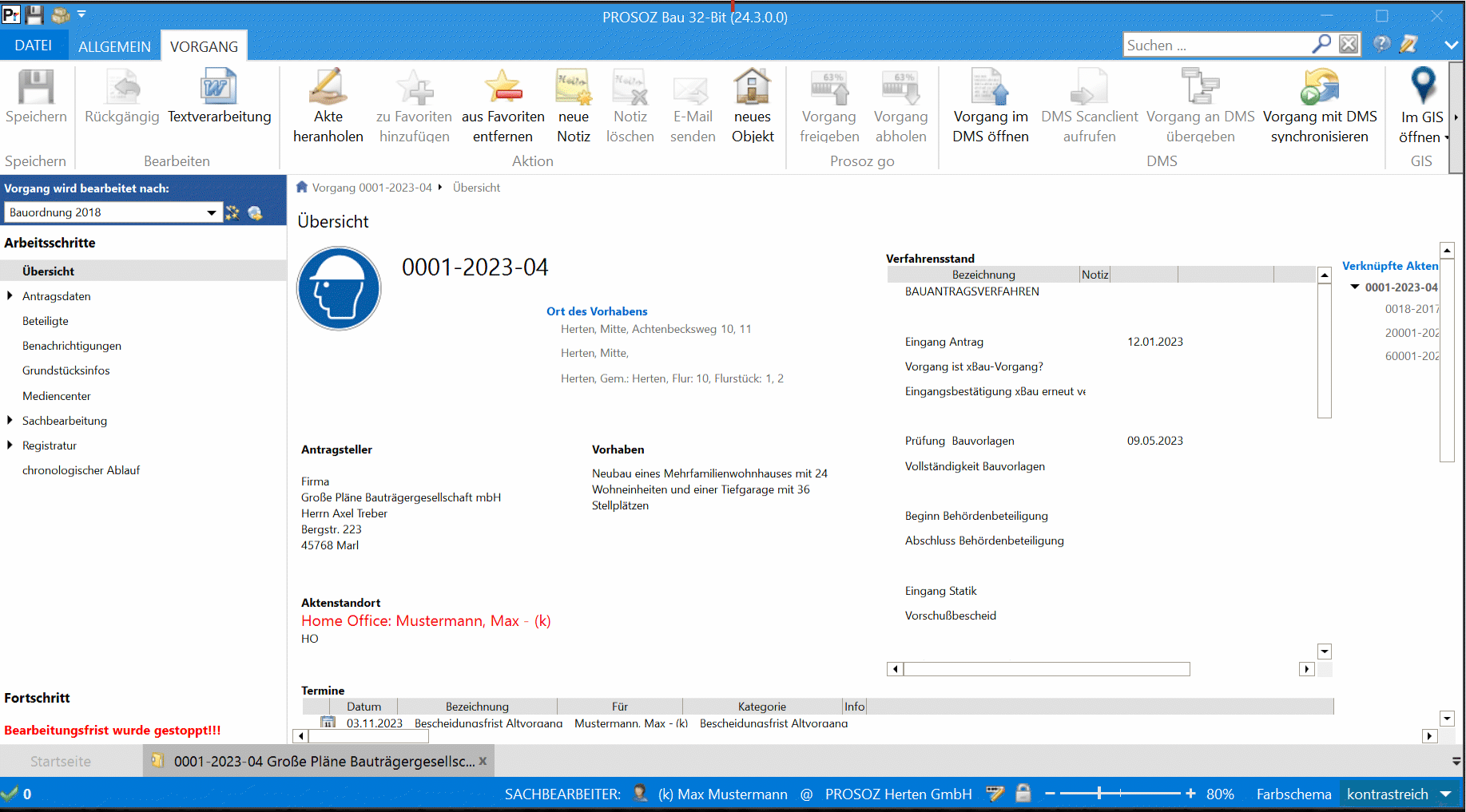Open Grundstücksinfos work step
This screenshot has width=1466, height=812.
coord(66,370)
